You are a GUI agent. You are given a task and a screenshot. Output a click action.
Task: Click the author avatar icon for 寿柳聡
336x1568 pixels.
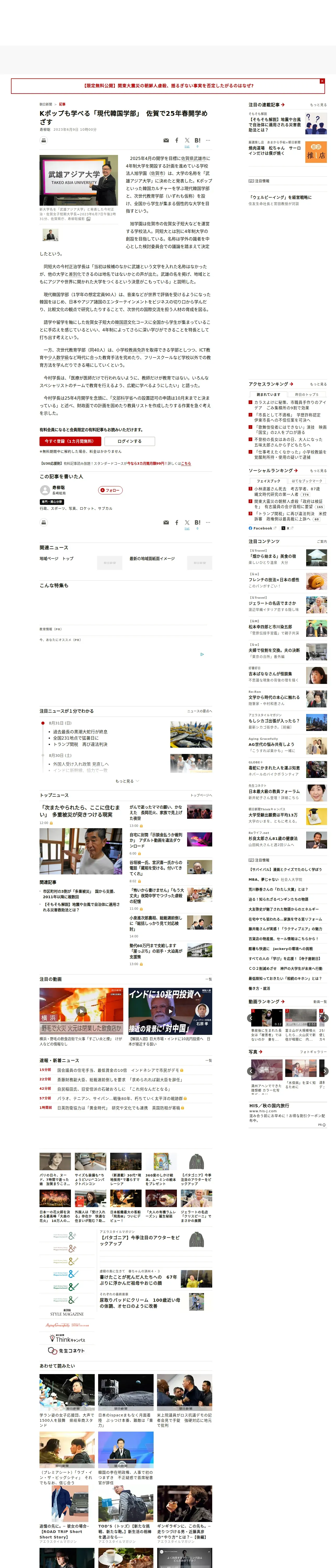44,490
